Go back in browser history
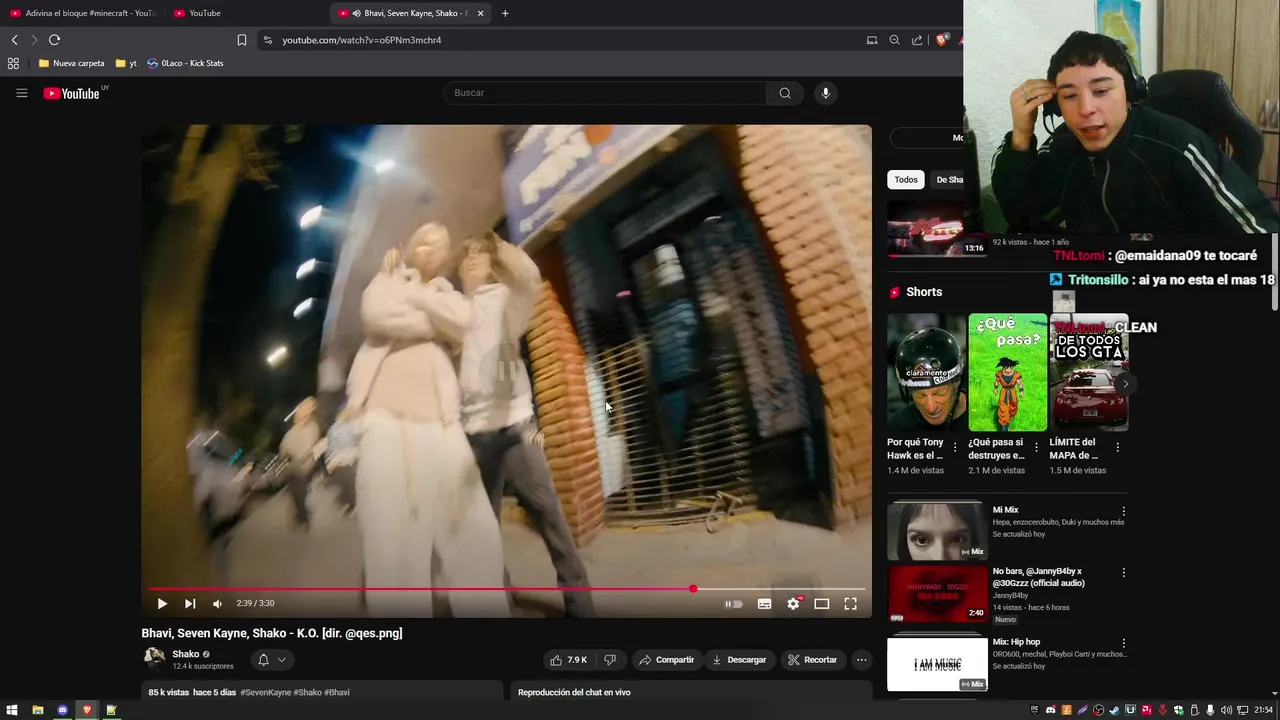Viewport: 1280px width, 720px height. pos(14,40)
